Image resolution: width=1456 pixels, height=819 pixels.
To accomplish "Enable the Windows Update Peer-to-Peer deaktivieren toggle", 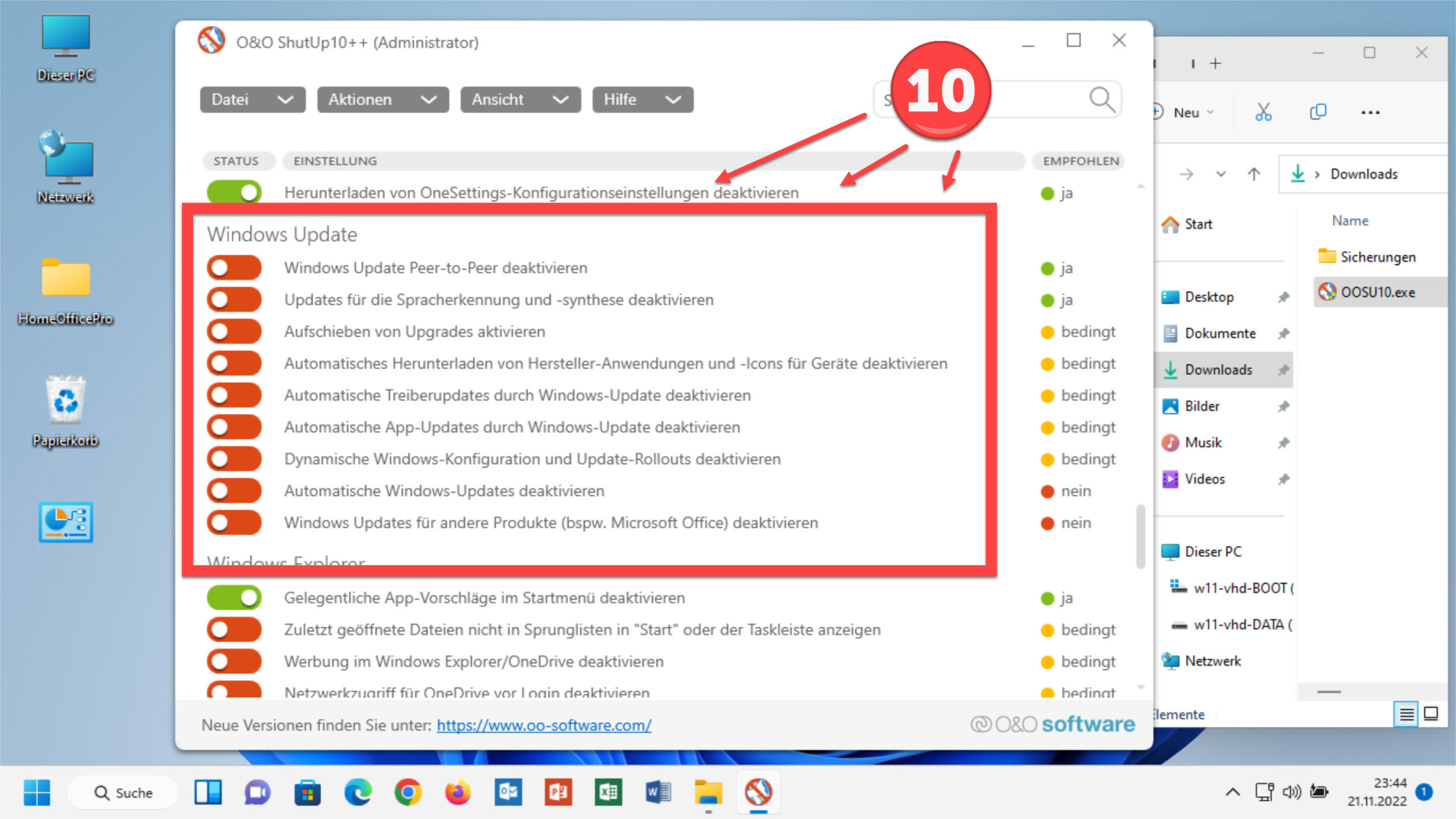I will click(234, 267).
